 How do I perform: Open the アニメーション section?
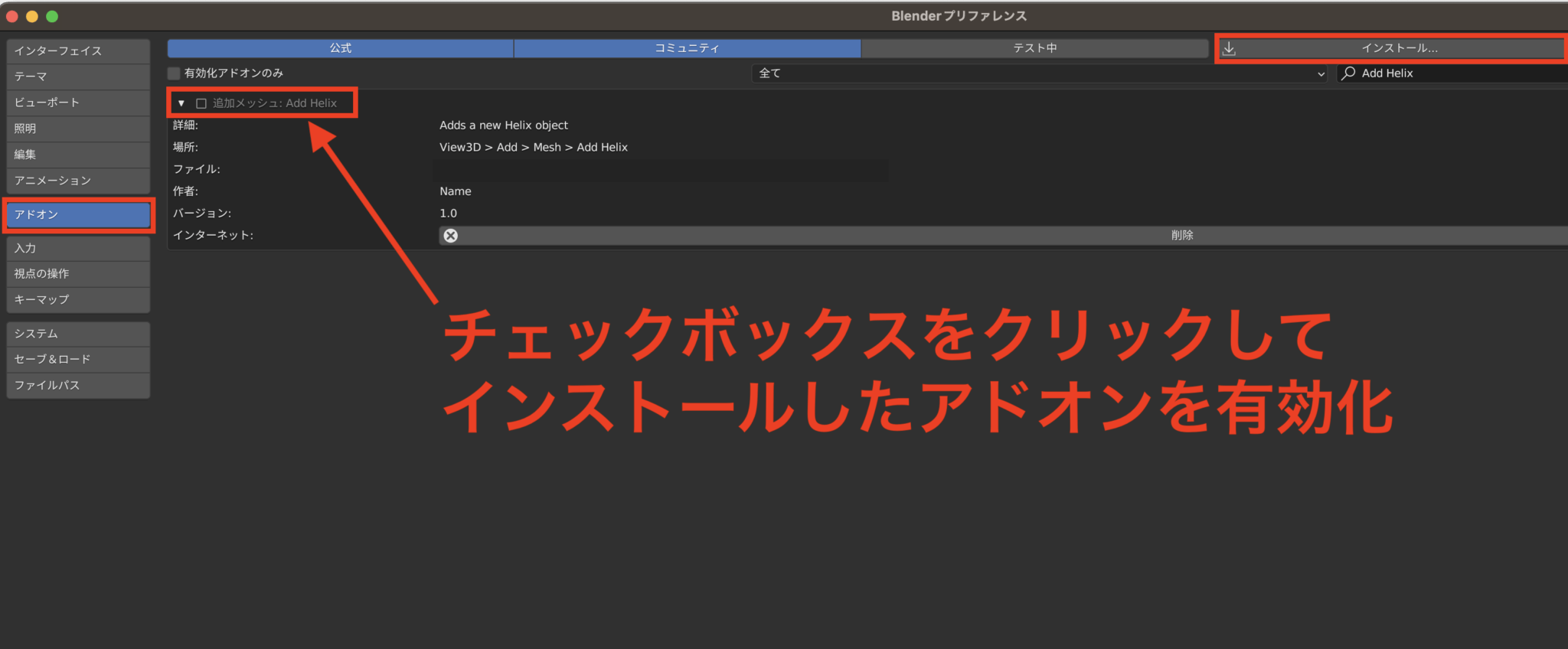[78, 181]
